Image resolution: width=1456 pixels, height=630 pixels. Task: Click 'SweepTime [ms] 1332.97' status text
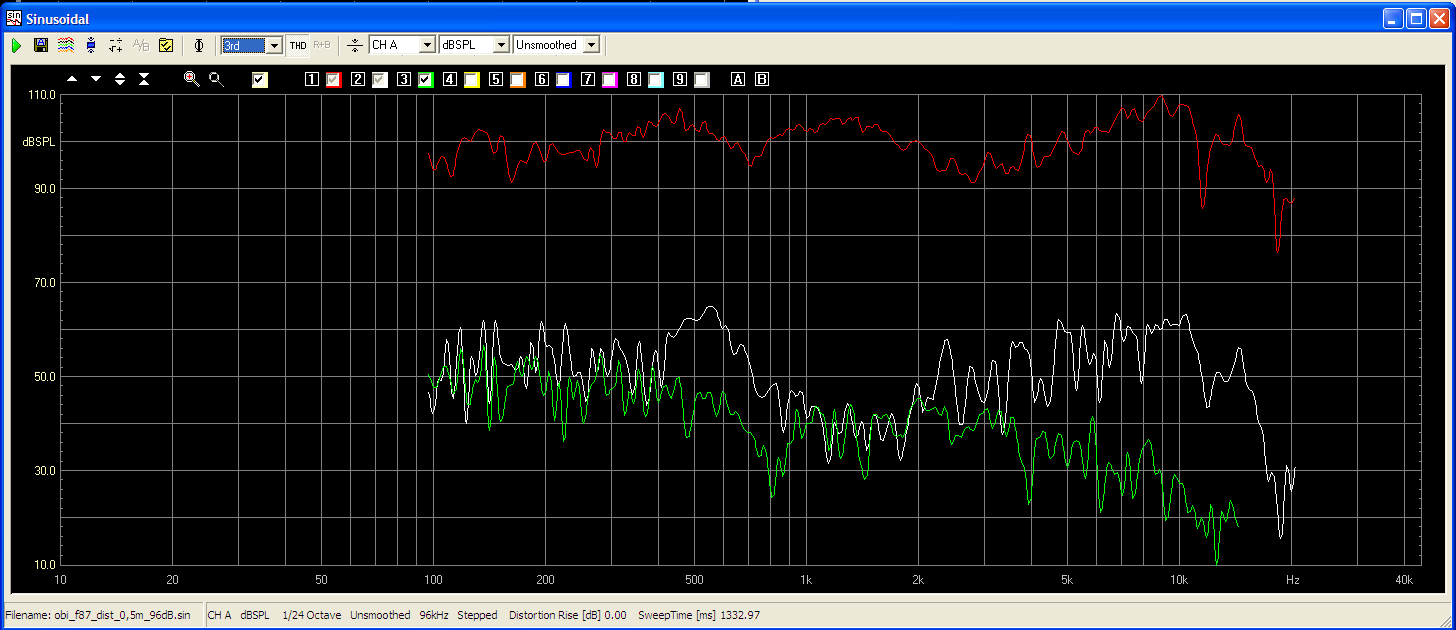[699, 615]
